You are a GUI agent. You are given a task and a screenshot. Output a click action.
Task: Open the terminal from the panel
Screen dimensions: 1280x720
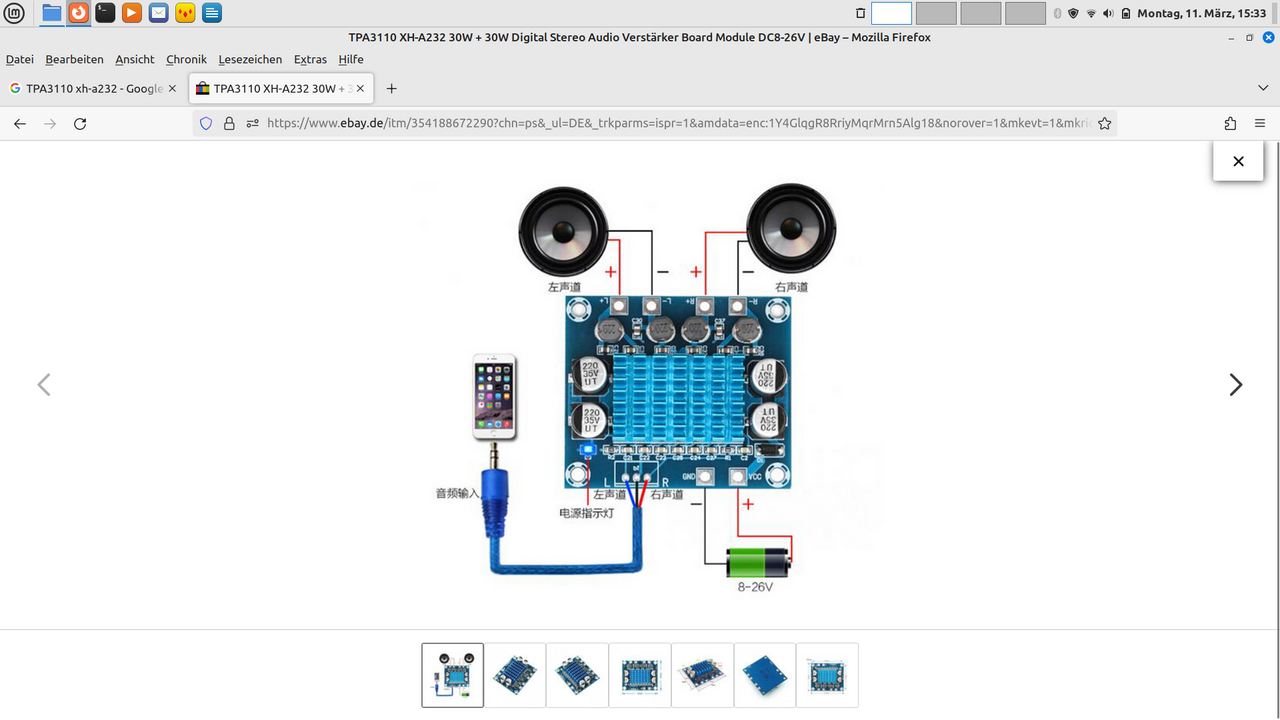[105, 13]
